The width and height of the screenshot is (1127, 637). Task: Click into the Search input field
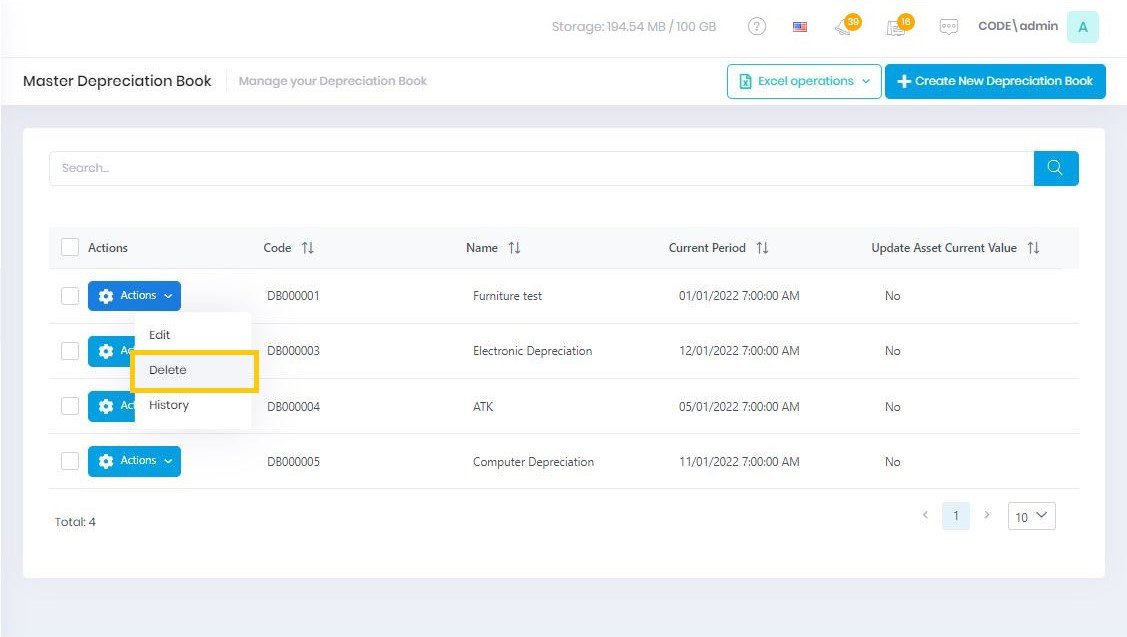point(540,168)
